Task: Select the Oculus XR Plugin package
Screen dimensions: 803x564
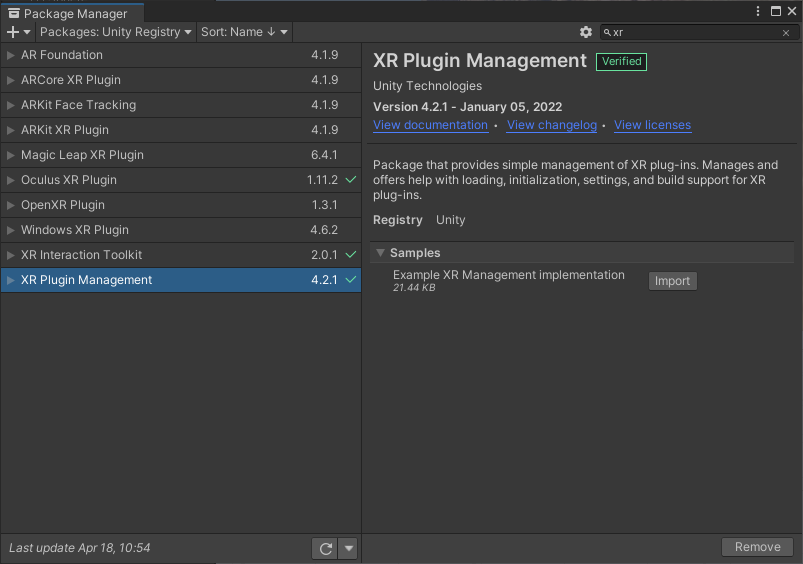Action: click(181, 180)
